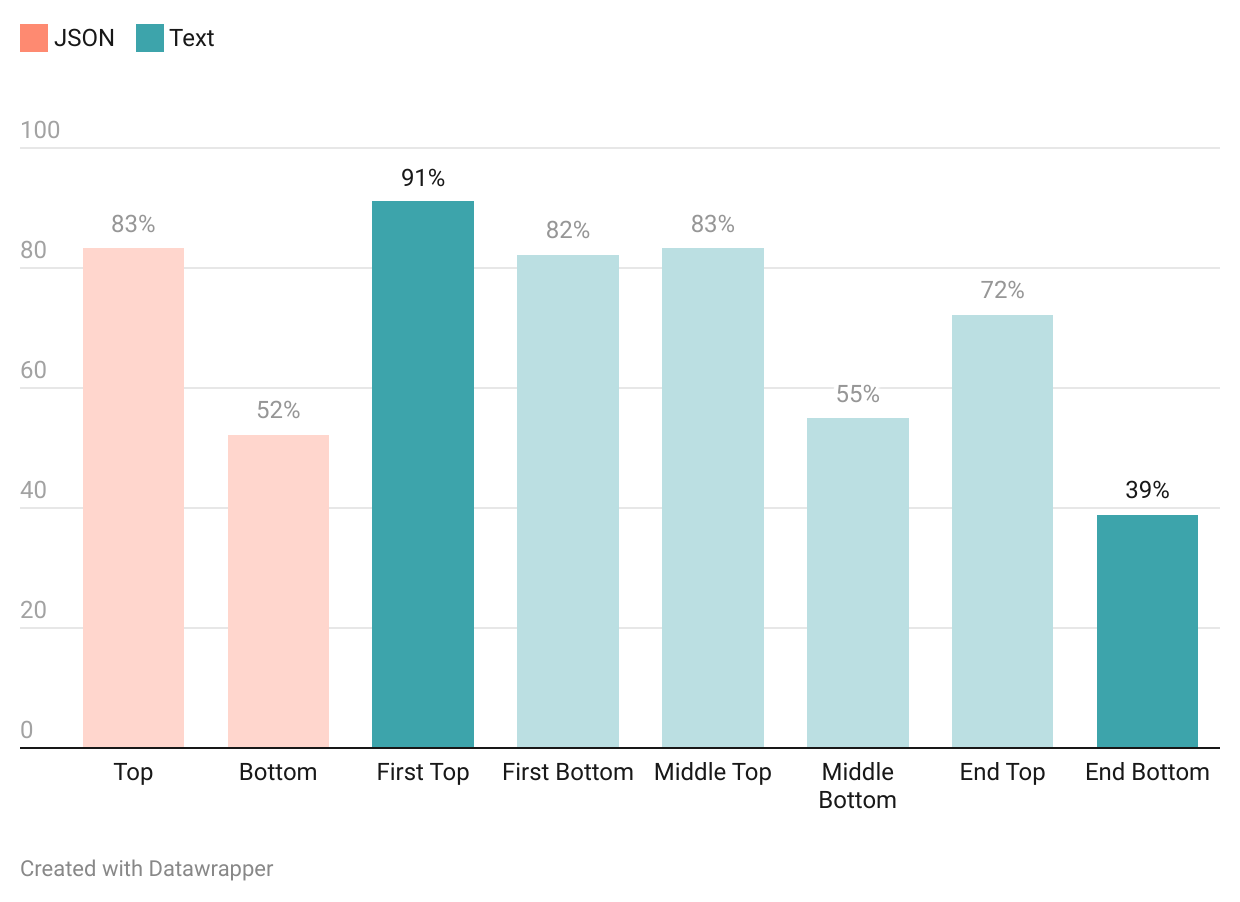
Task: Select the JSON legend label
Action: [84, 38]
